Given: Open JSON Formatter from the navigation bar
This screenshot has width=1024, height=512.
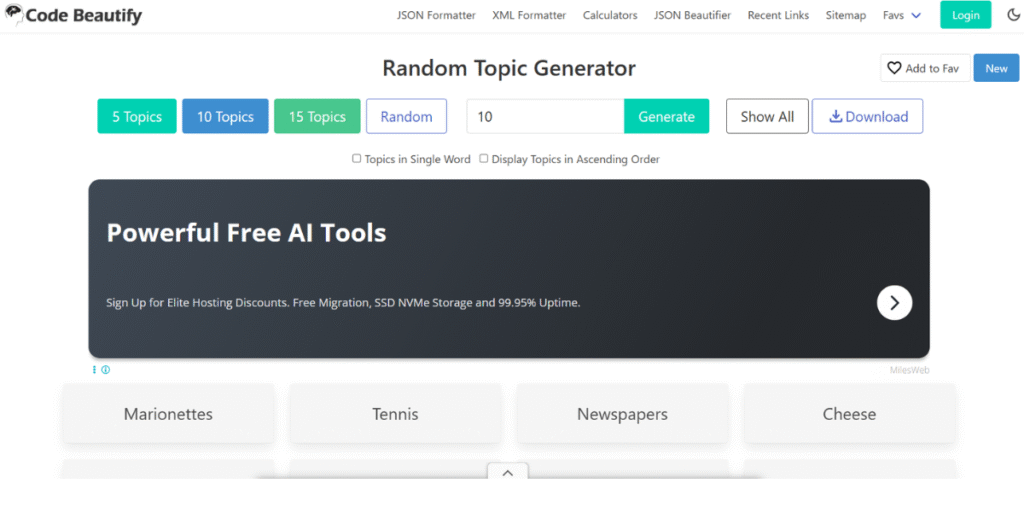Looking at the screenshot, I should coord(436,15).
